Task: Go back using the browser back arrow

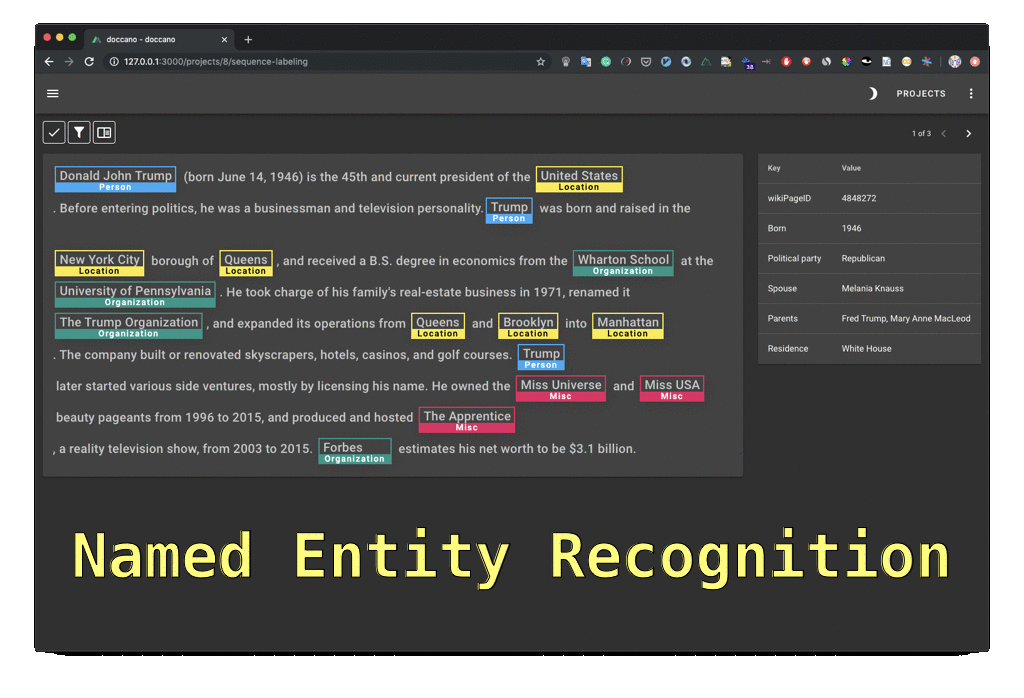Action: tap(48, 61)
